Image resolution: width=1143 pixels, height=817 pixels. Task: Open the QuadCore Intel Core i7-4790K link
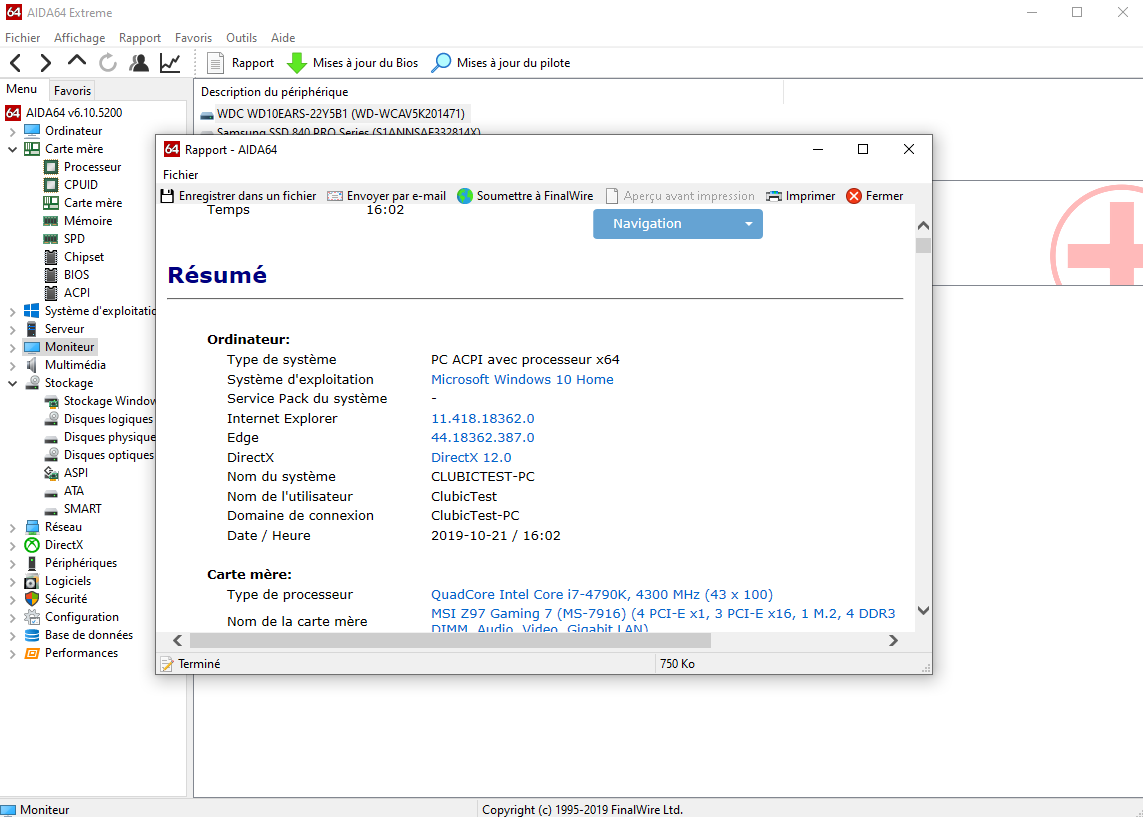coord(601,595)
